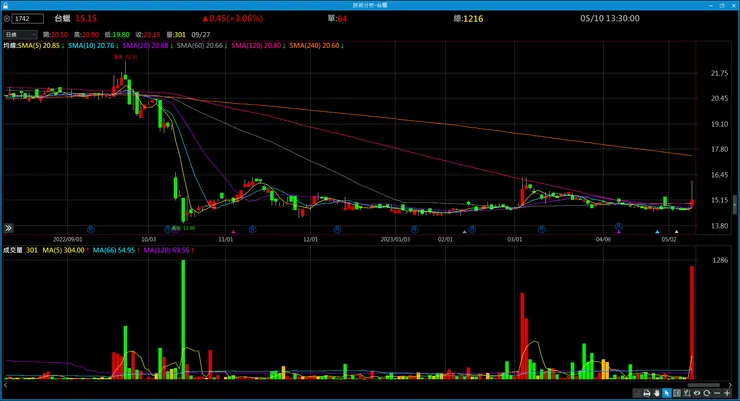This screenshot has height=401, width=740.
Task: Click the volume MA(66) 54.95 label
Action: [x=114, y=251]
